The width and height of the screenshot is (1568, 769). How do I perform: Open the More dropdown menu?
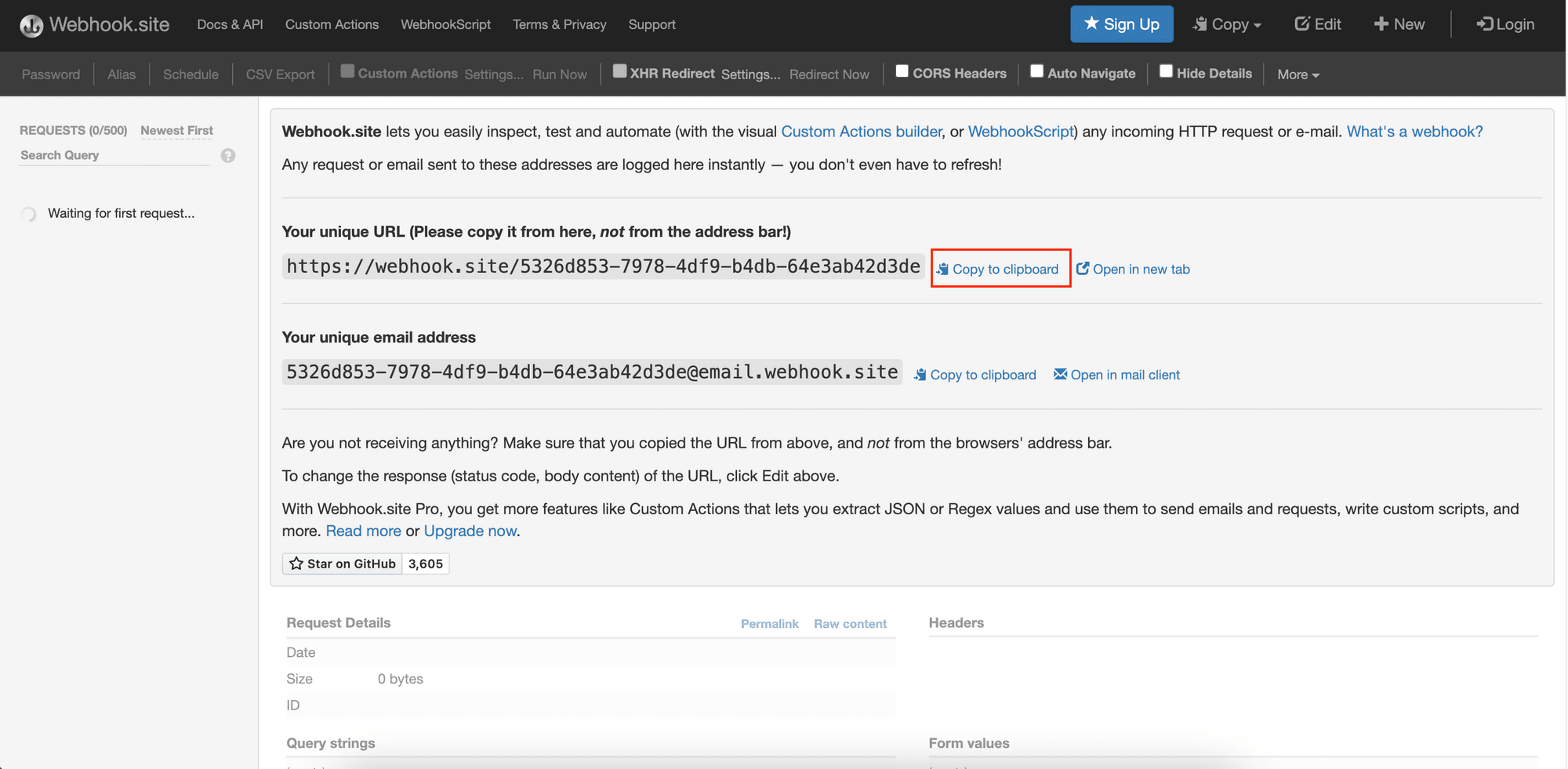click(x=1298, y=74)
